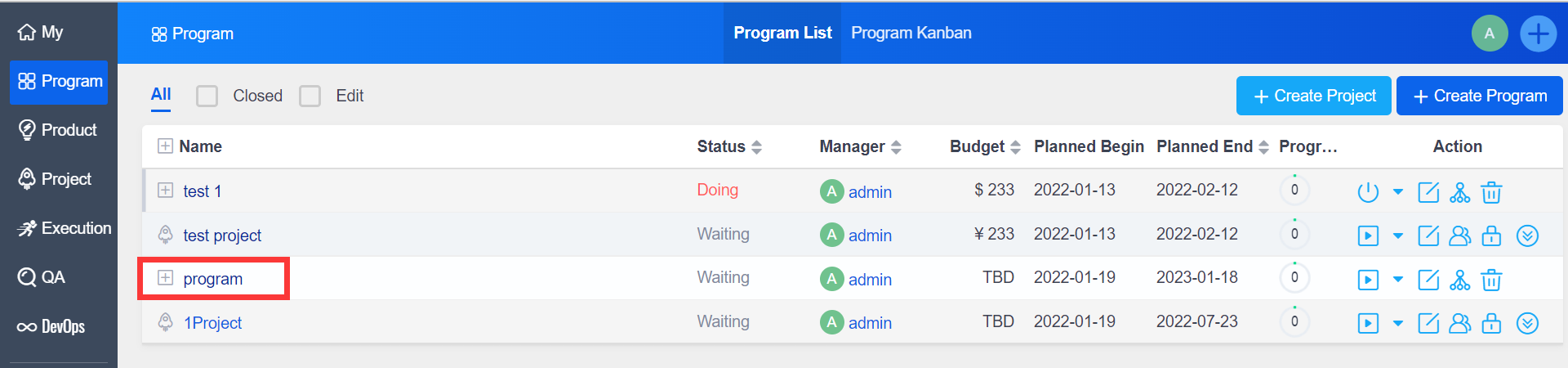Click the blue plus quick-add icon

pos(1538,34)
